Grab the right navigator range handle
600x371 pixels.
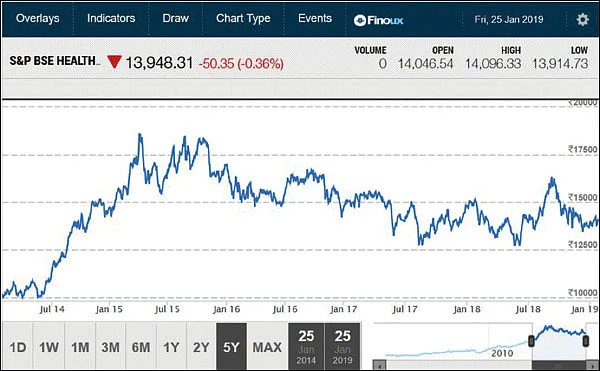click(x=586, y=341)
